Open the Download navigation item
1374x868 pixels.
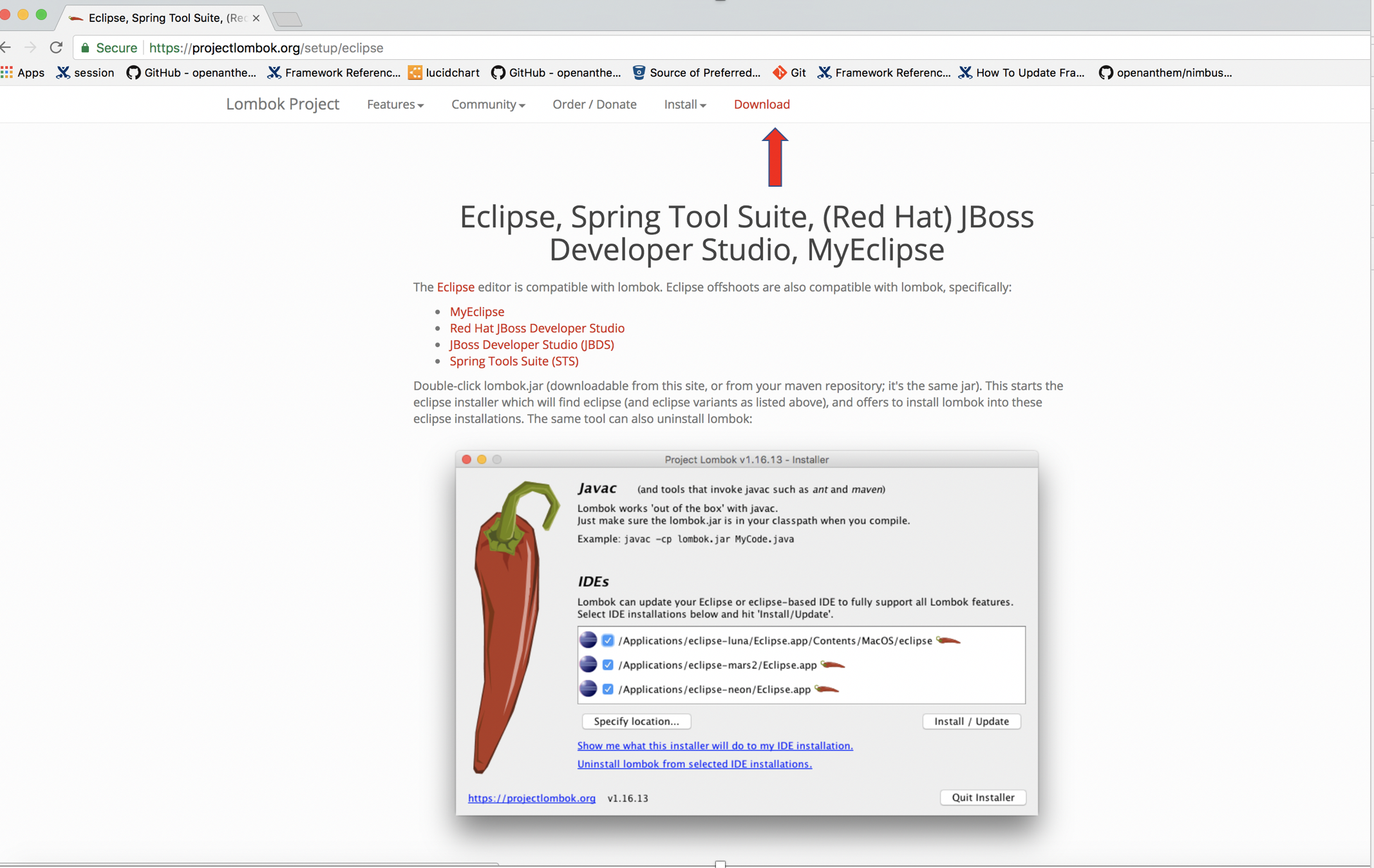click(761, 104)
